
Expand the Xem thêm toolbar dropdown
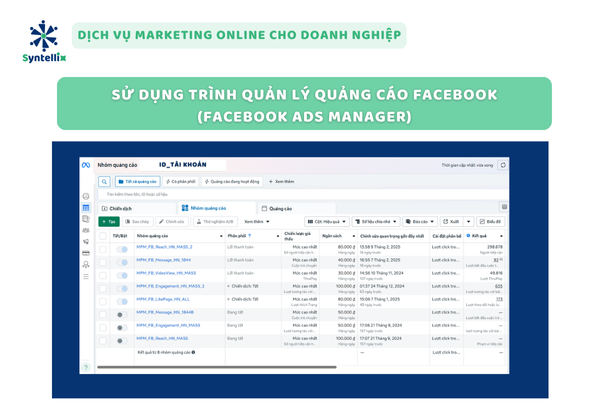tap(257, 222)
